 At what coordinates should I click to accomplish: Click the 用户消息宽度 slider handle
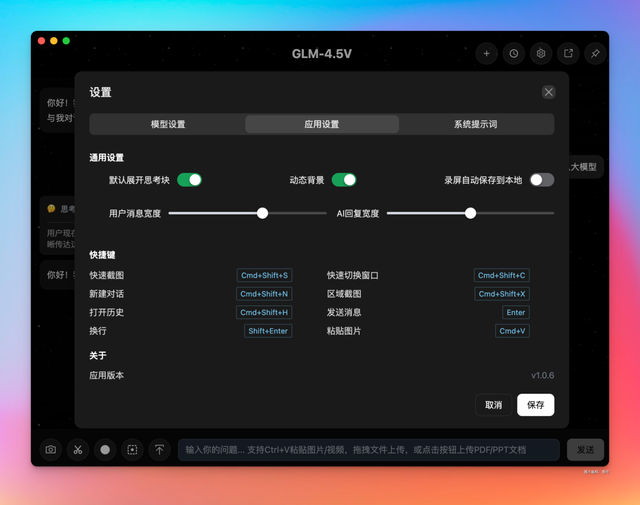pos(262,213)
